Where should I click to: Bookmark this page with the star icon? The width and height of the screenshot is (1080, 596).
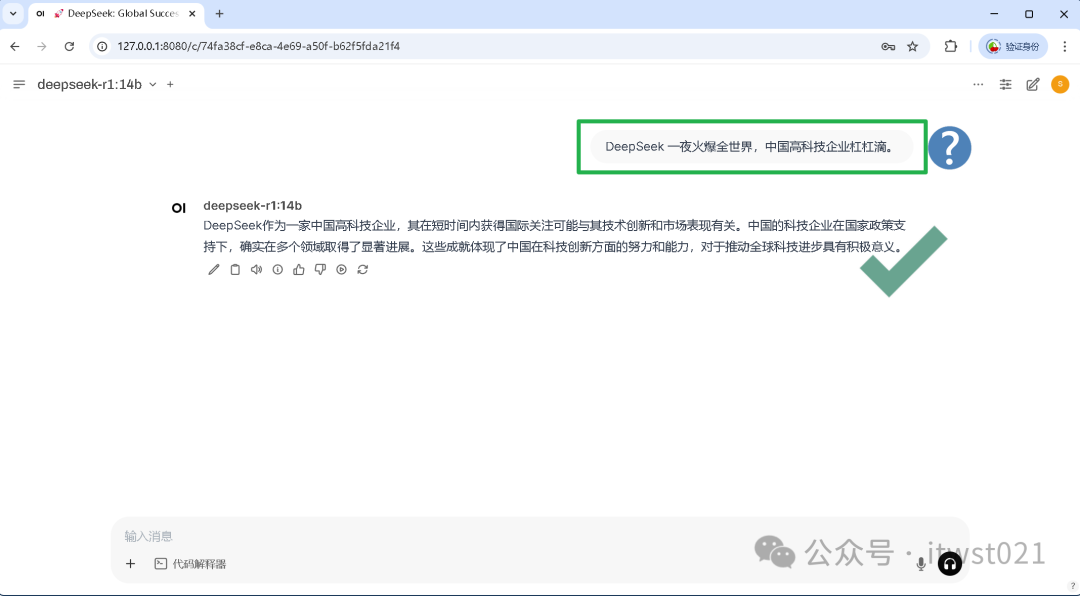pos(913,46)
